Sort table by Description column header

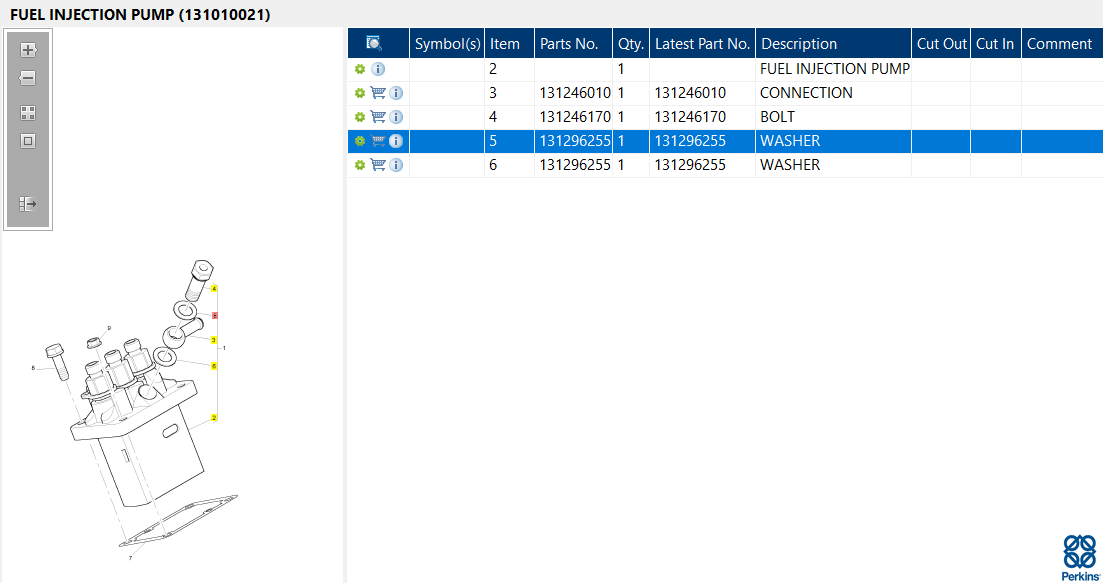click(799, 44)
